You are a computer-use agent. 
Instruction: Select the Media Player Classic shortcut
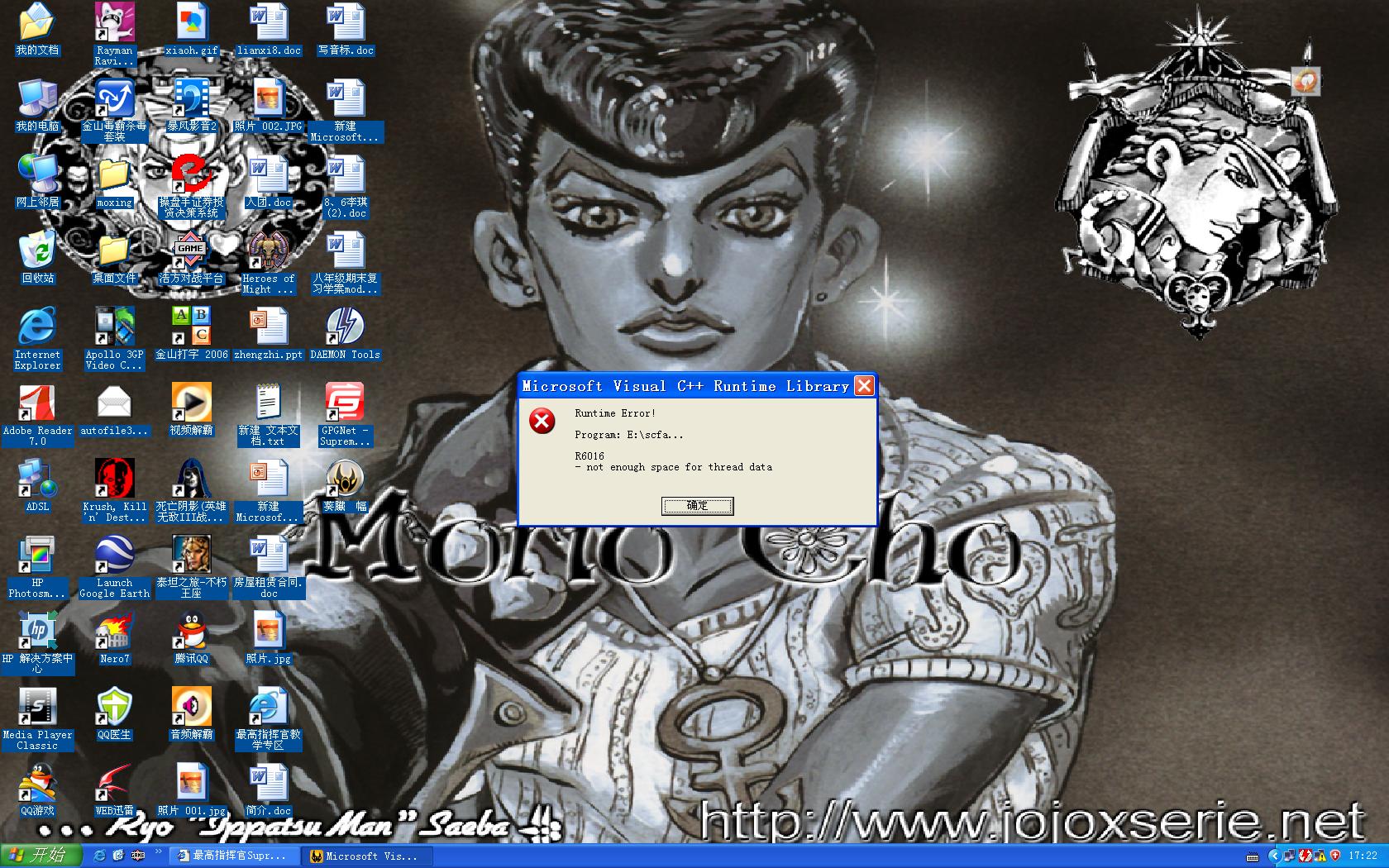(37, 719)
